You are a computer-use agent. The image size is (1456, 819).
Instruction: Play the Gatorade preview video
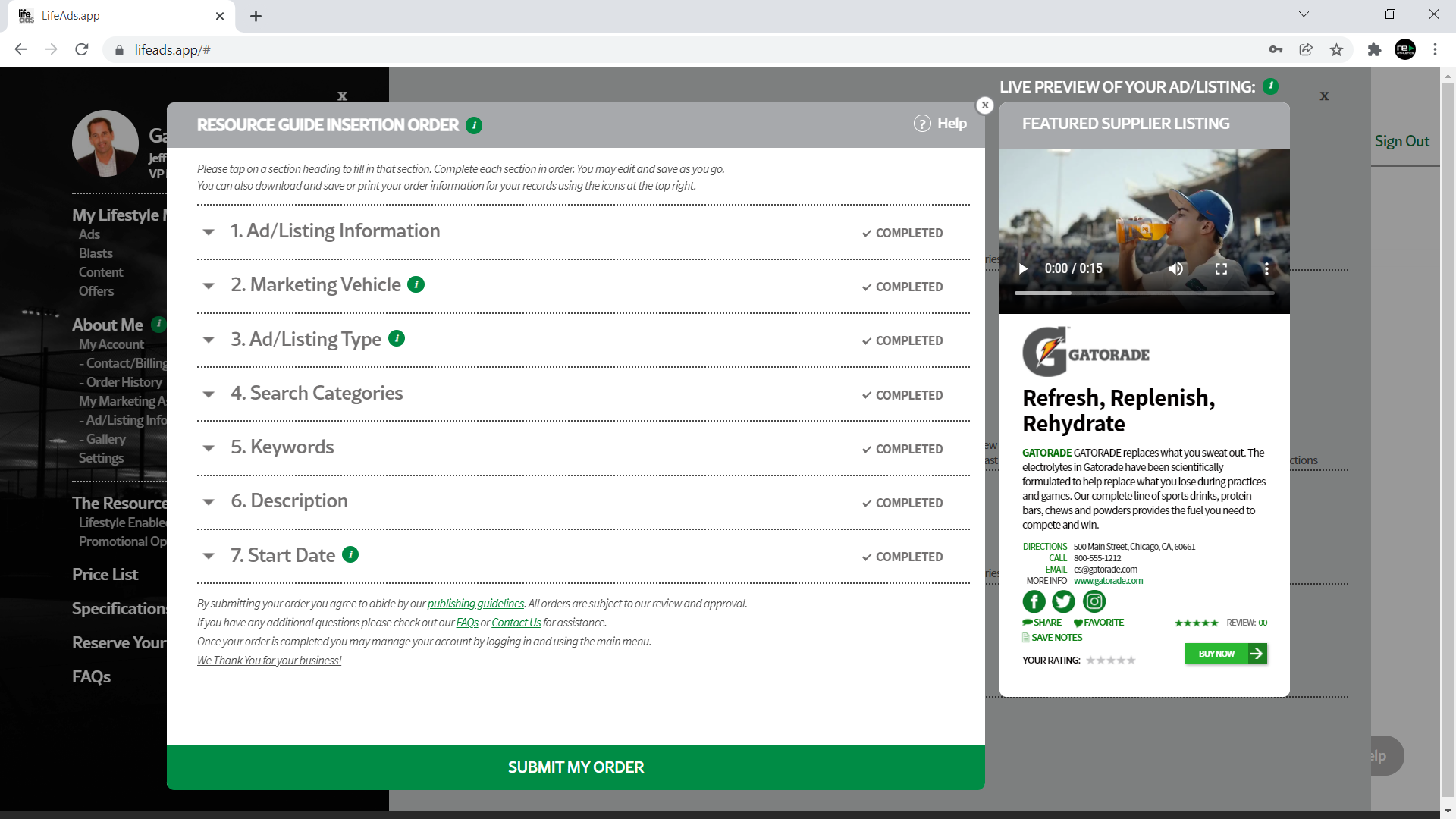click(1023, 268)
